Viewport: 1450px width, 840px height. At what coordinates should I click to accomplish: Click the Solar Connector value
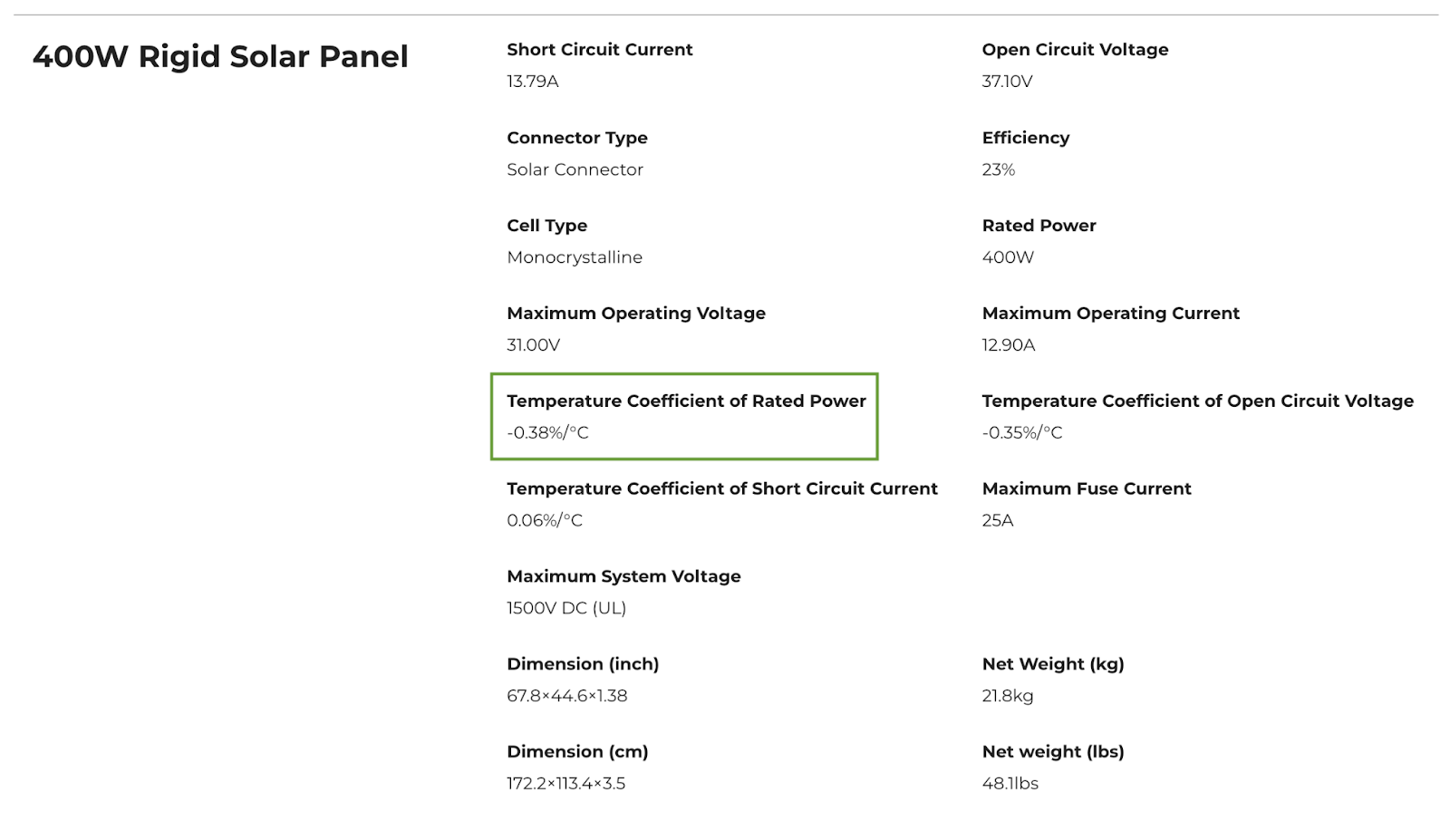pos(575,169)
